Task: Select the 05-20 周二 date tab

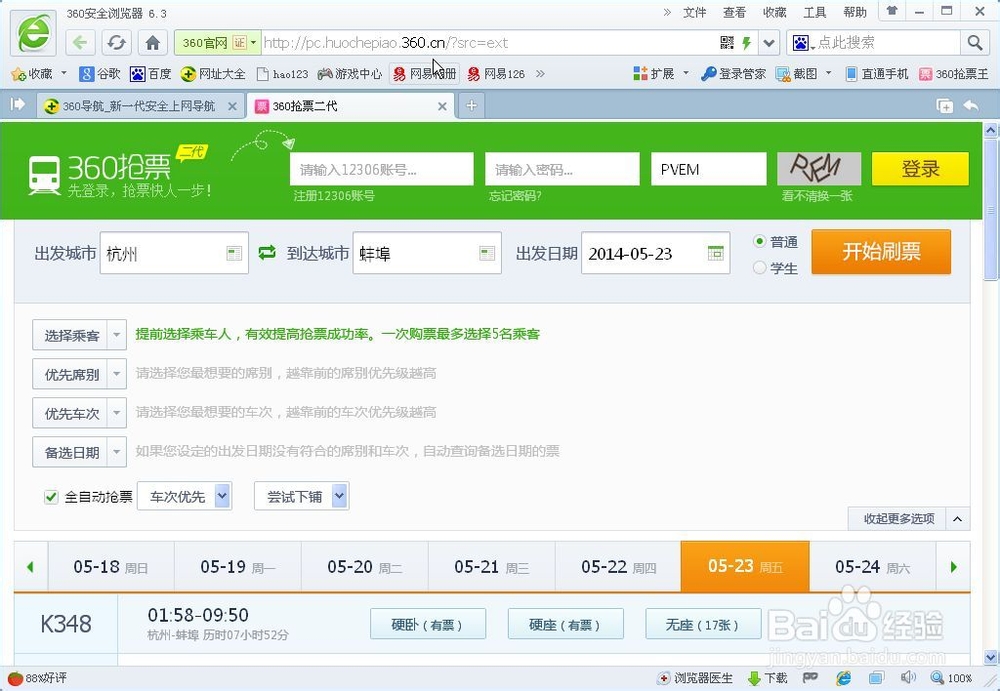Action: (x=365, y=567)
